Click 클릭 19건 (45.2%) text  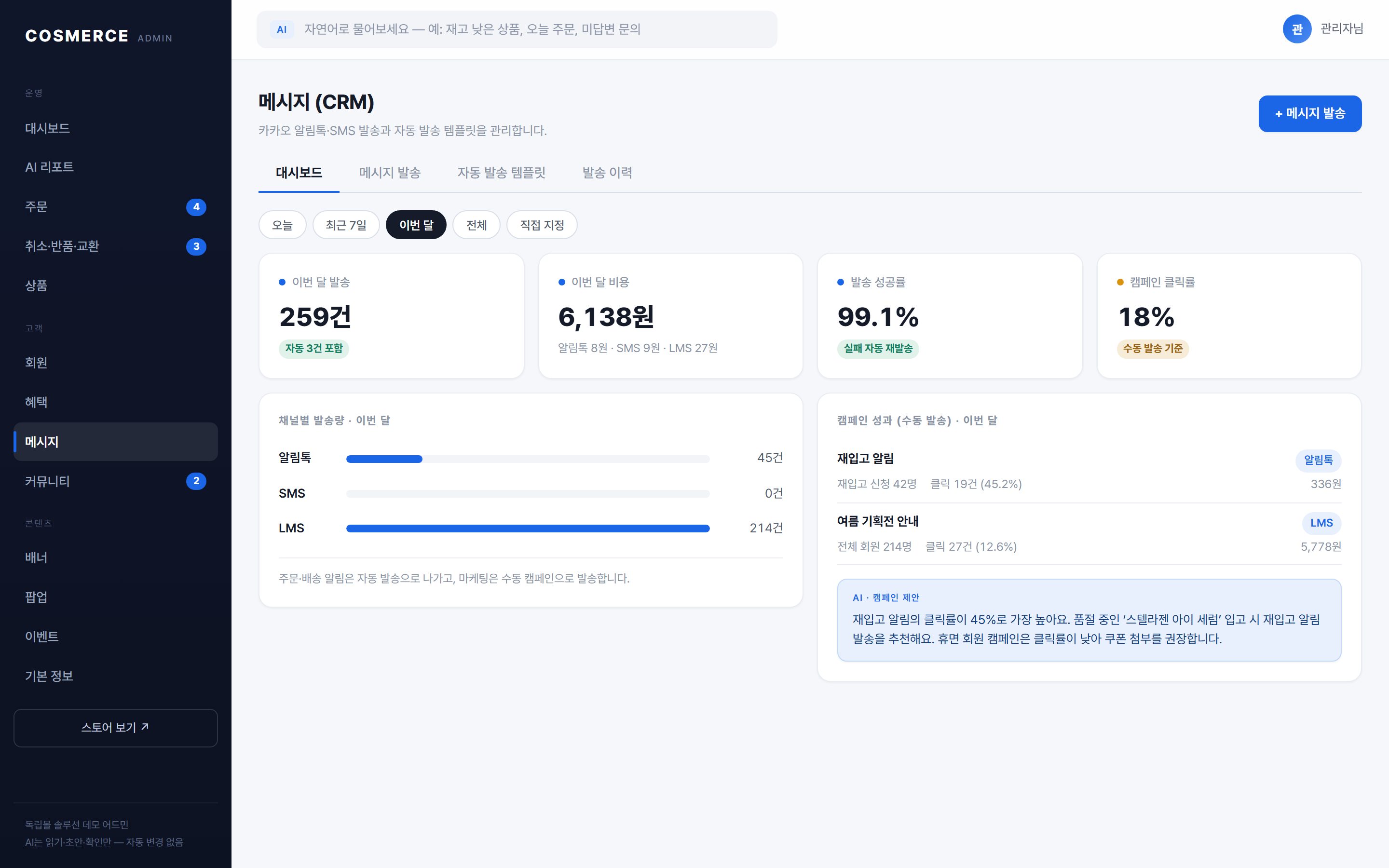point(976,485)
